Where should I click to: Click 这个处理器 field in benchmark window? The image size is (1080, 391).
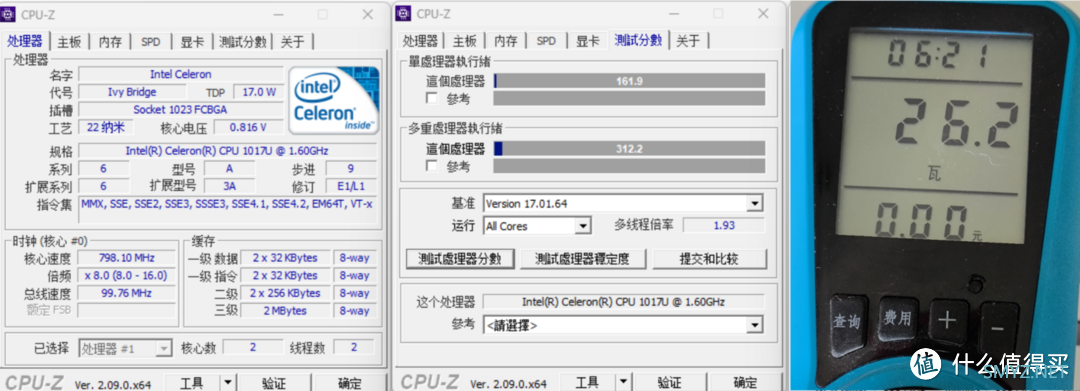(623, 302)
